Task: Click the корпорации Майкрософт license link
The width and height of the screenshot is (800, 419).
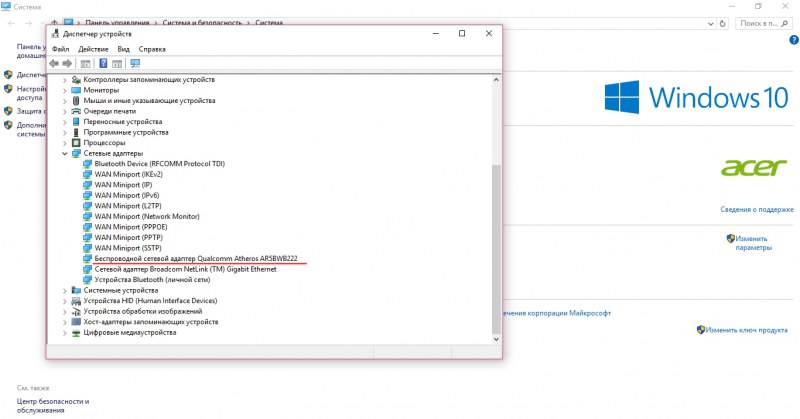Action: coord(557,313)
